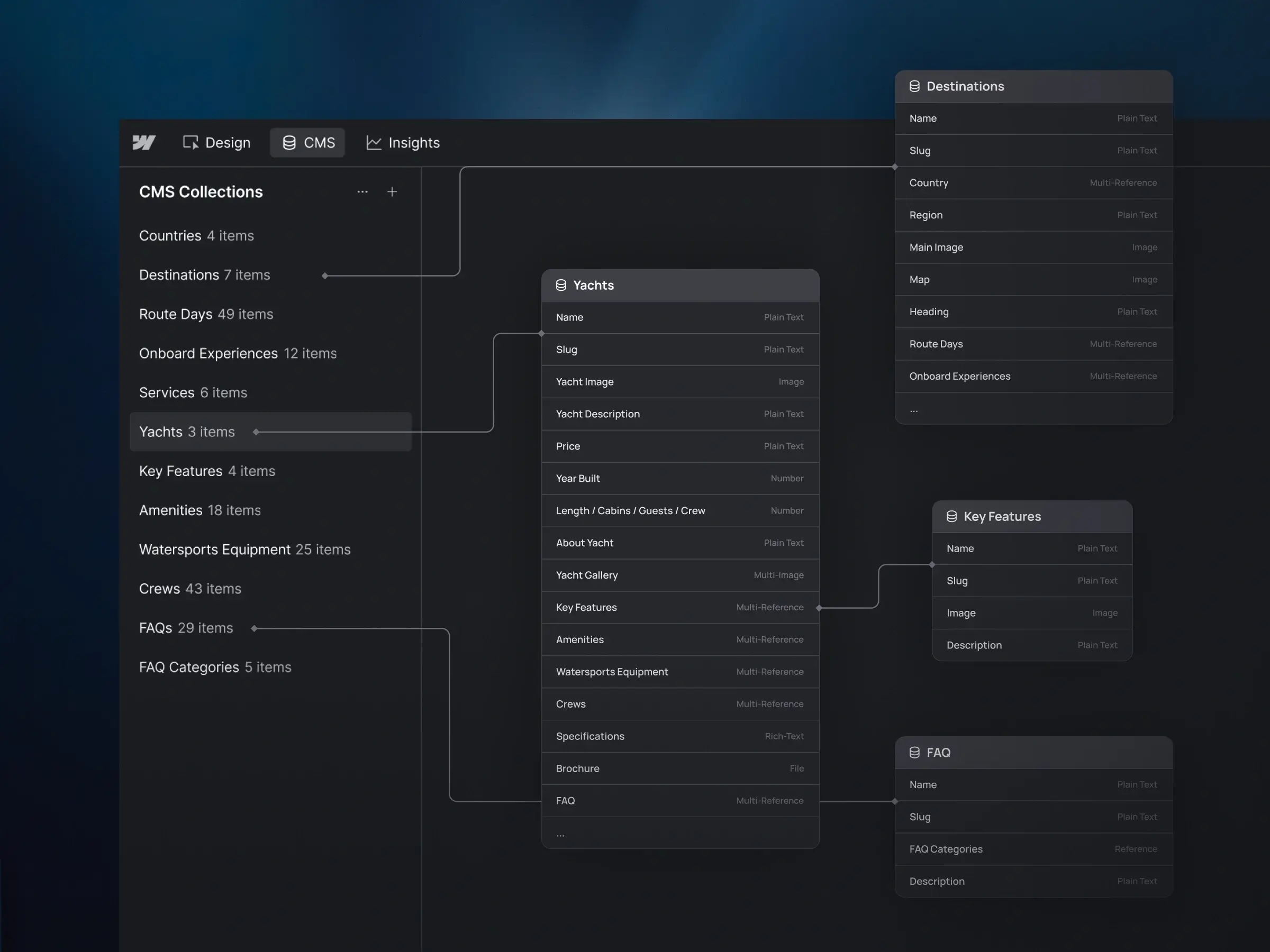Open the Watersports Equipment collection in sidebar
The image size is (1270, 952).
244,550
